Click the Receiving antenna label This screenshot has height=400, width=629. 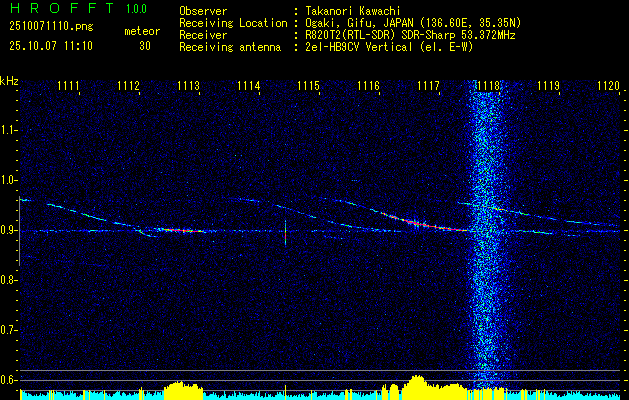230,47
